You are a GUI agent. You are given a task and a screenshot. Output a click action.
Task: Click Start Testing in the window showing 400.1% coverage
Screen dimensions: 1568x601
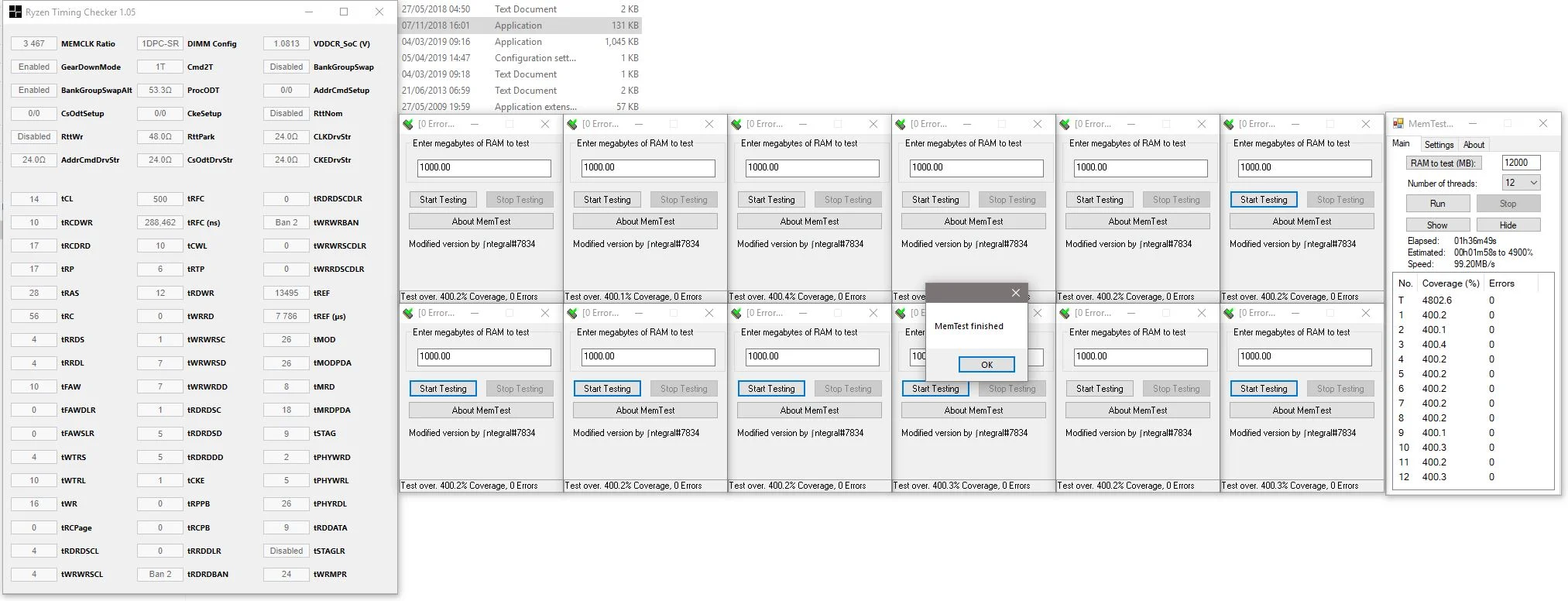coord(607,200)
